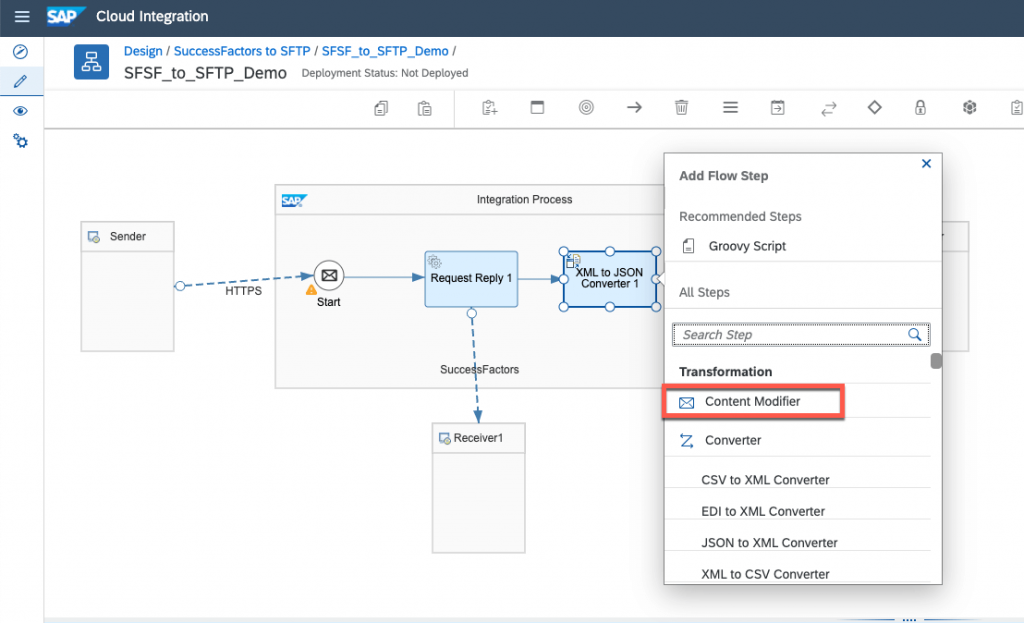Click the warning icon on Start
The width and height of the screenshot is (1024, 623).
click(312, 290)
